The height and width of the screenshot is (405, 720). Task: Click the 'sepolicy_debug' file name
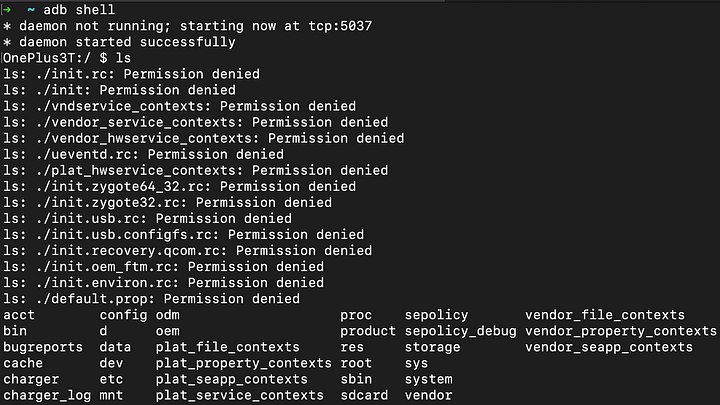pyautogui.click(x=460, y=331)
